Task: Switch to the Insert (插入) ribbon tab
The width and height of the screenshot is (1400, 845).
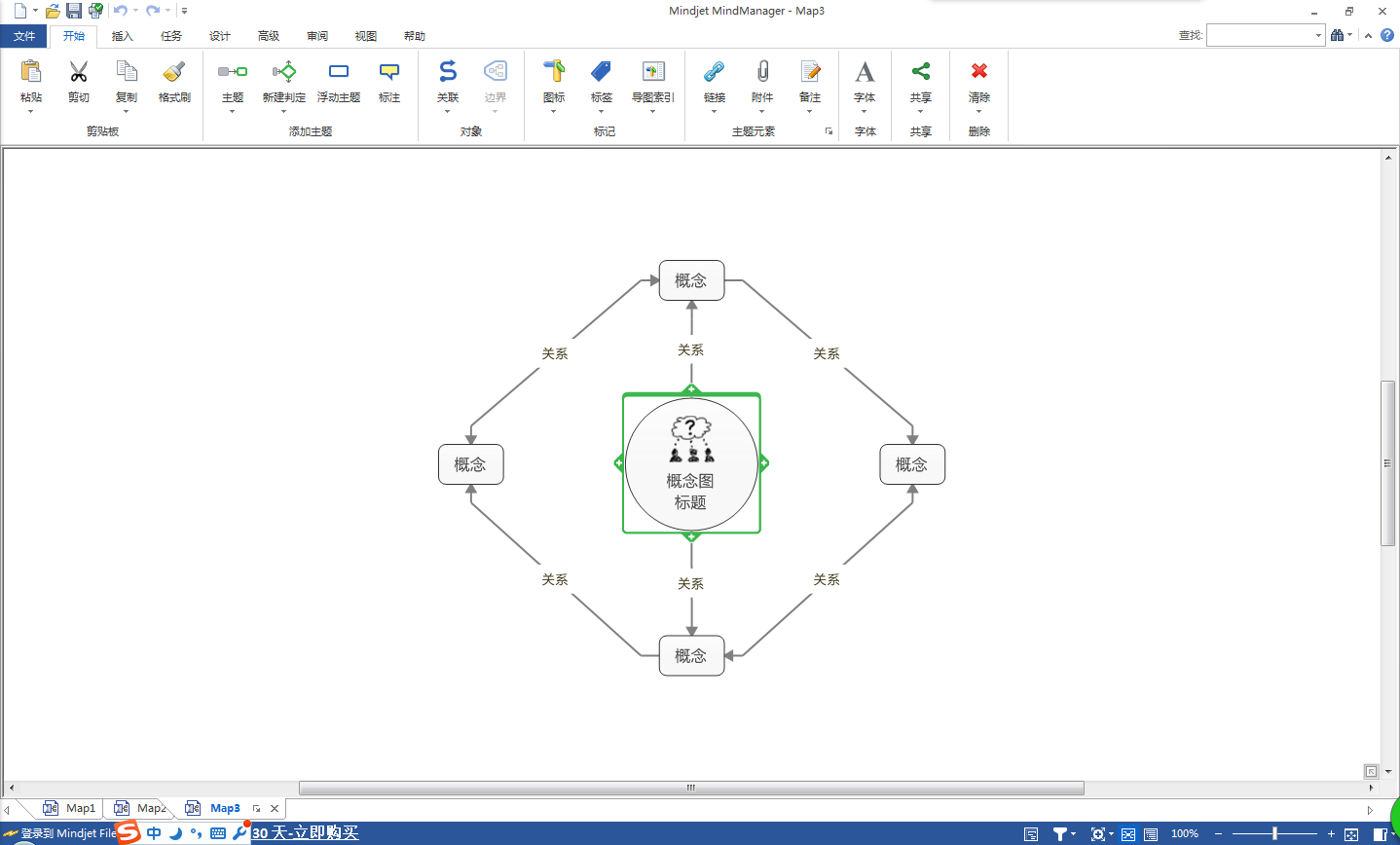Action: [x=122, y=36]
